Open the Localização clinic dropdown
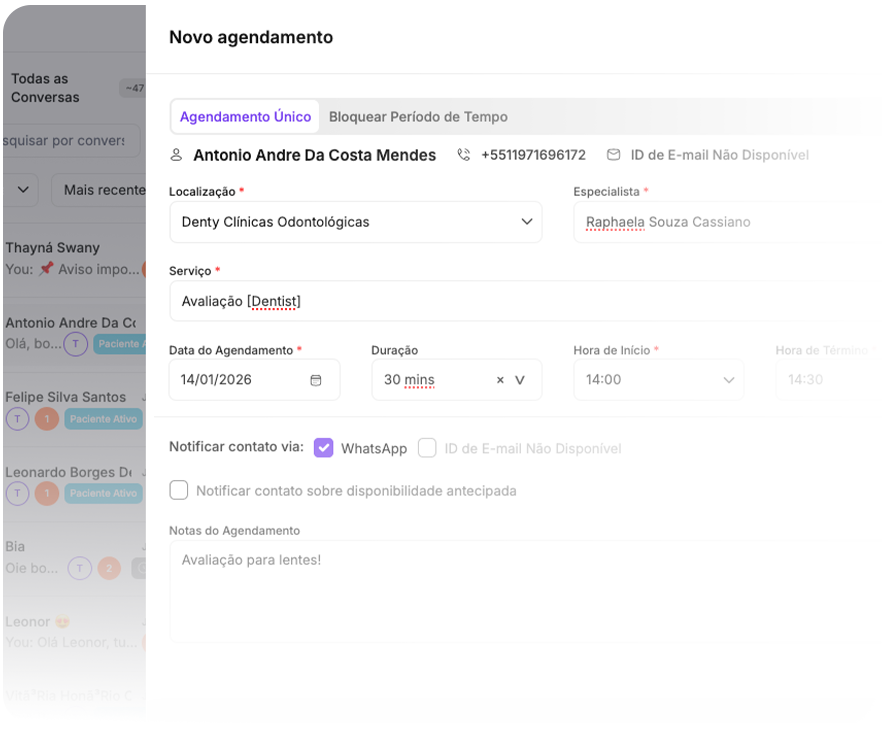 [527, 222]
